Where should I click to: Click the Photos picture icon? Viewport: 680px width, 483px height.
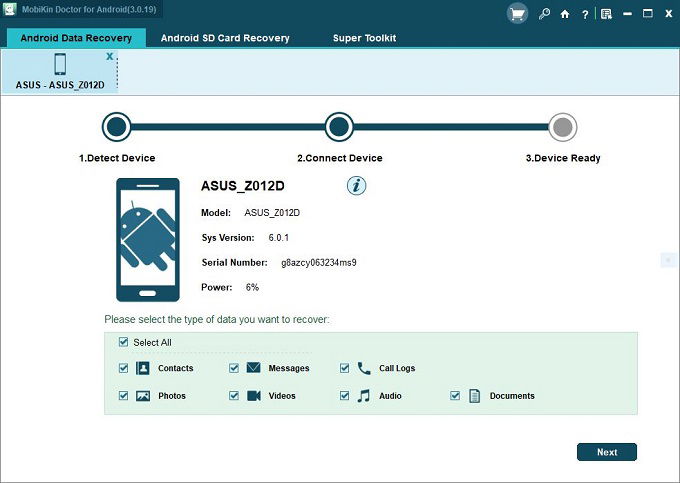click(143, 395)
